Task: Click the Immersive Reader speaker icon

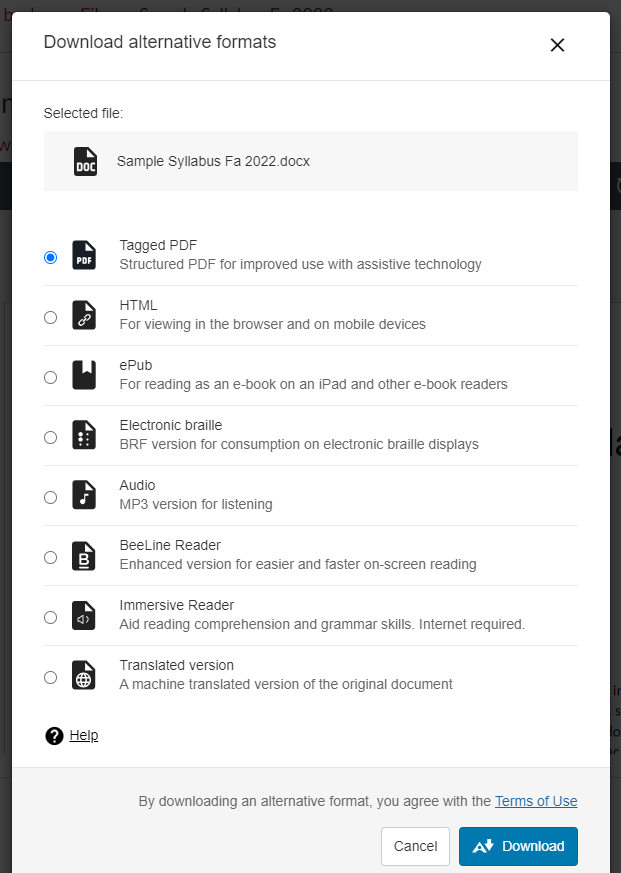Action: pos(84,616)
